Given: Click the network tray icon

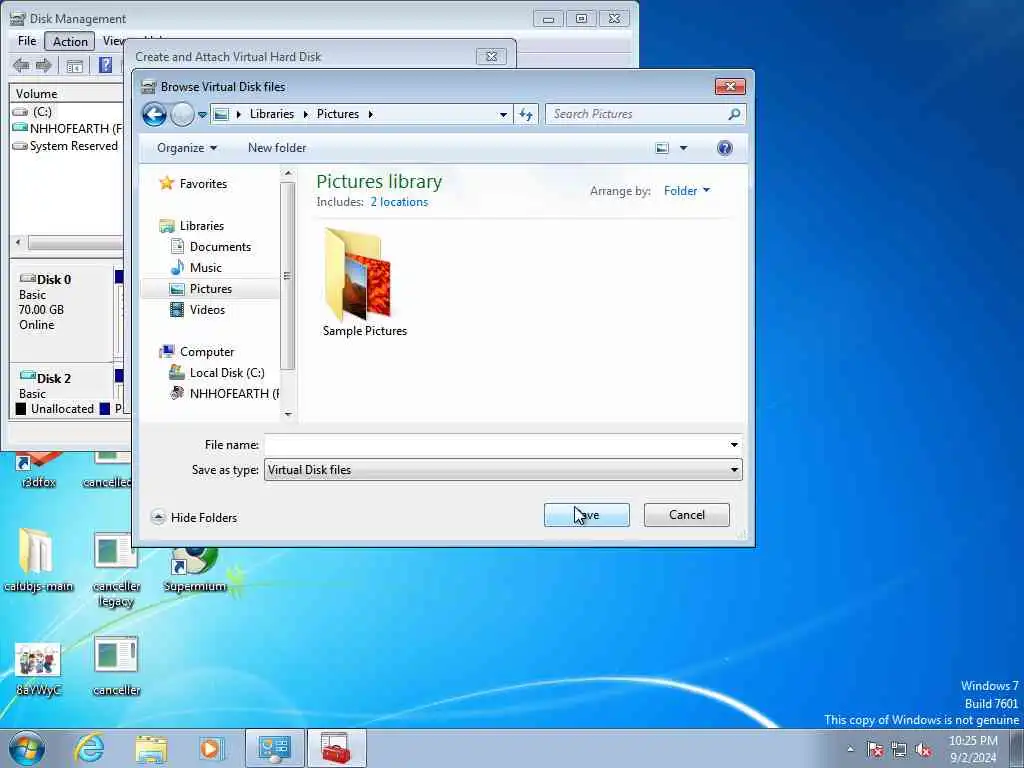Looking at the screenshot, I should [x=899, y=749].
